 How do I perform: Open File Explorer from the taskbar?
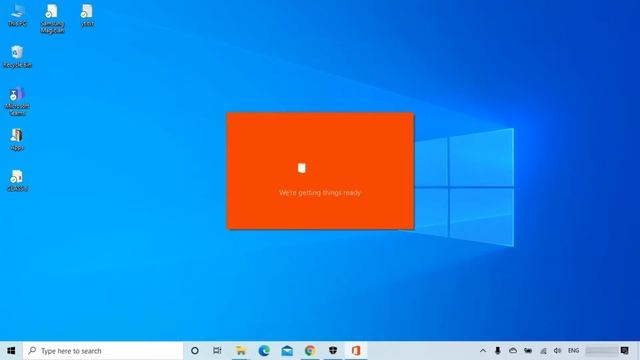click(241, 351)
